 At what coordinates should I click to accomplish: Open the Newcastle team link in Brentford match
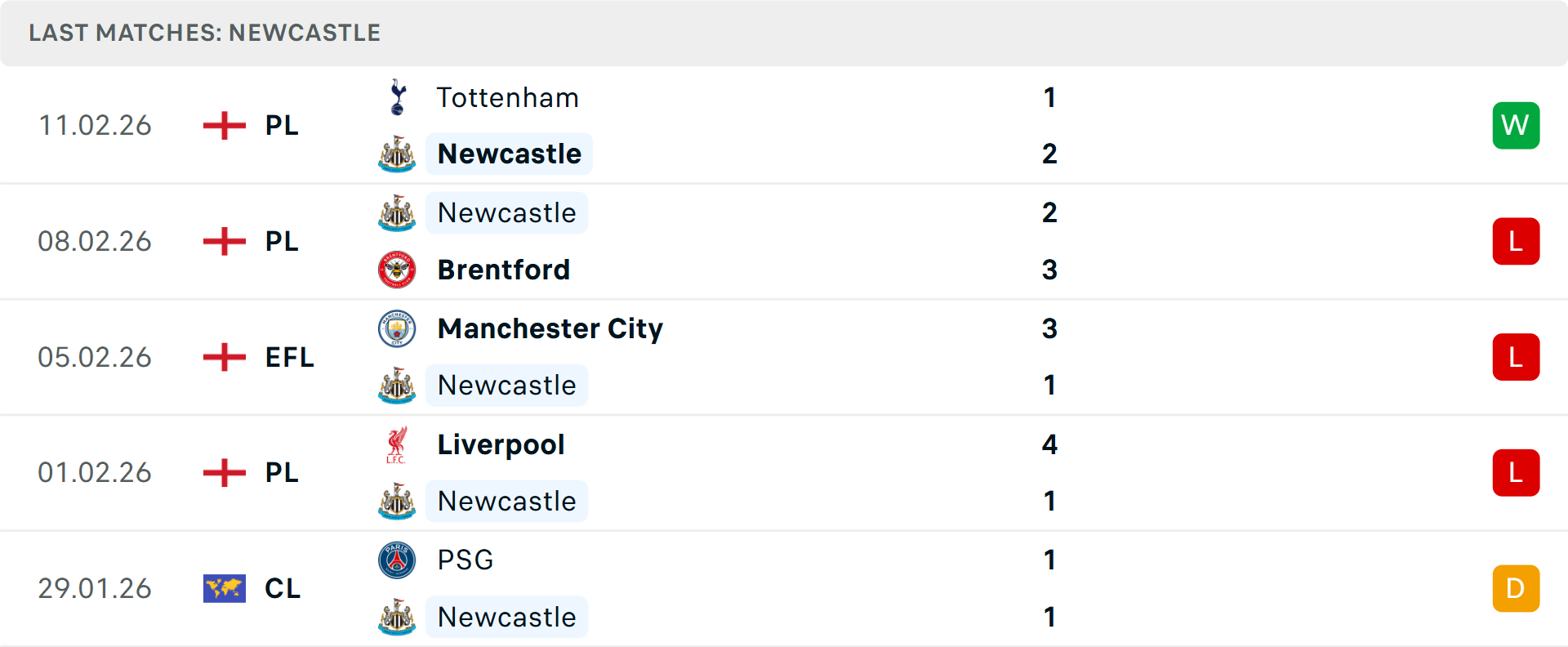(506, 213)
